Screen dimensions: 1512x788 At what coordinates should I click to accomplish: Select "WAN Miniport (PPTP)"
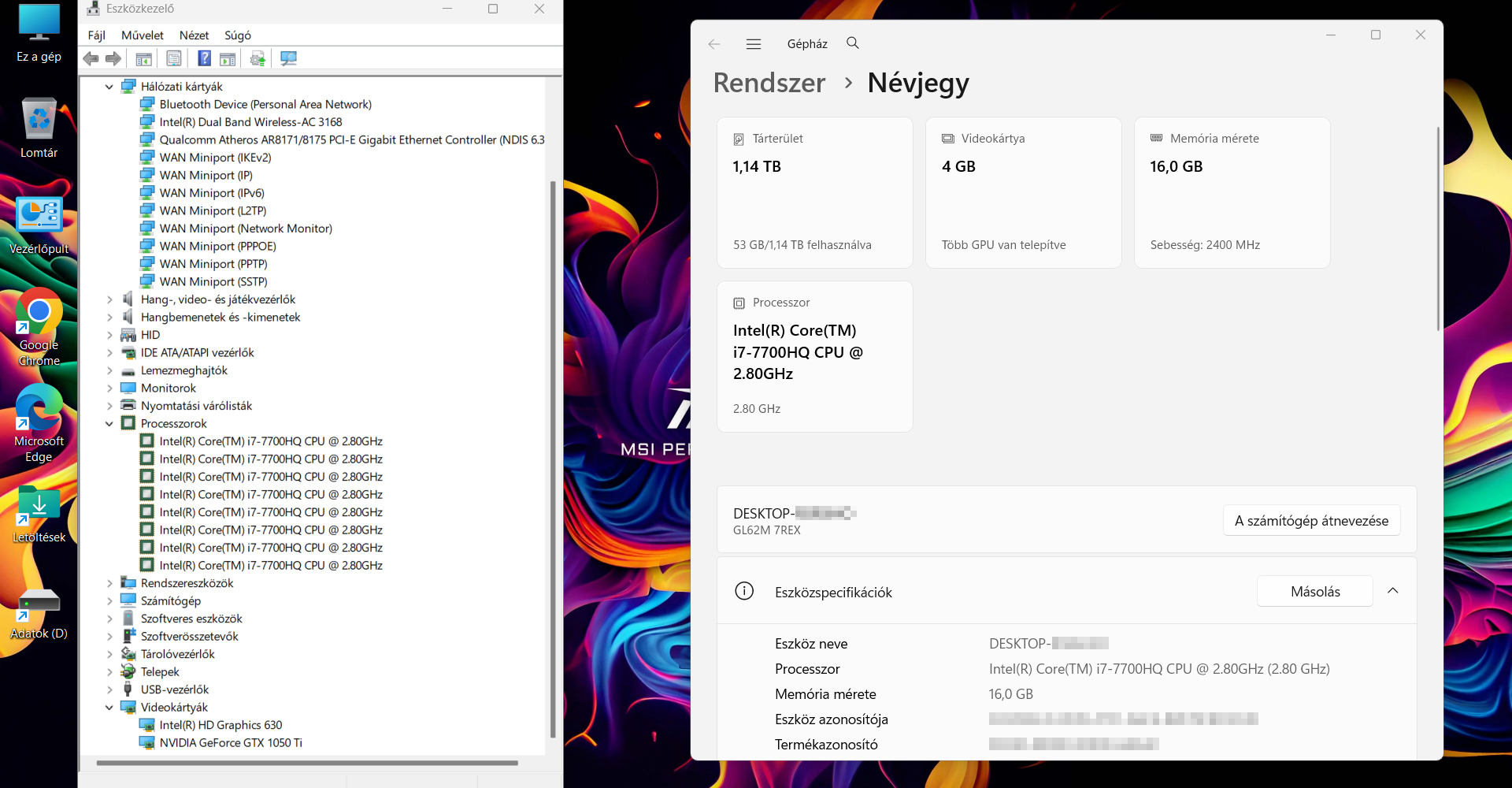click(x=213, y=264)
